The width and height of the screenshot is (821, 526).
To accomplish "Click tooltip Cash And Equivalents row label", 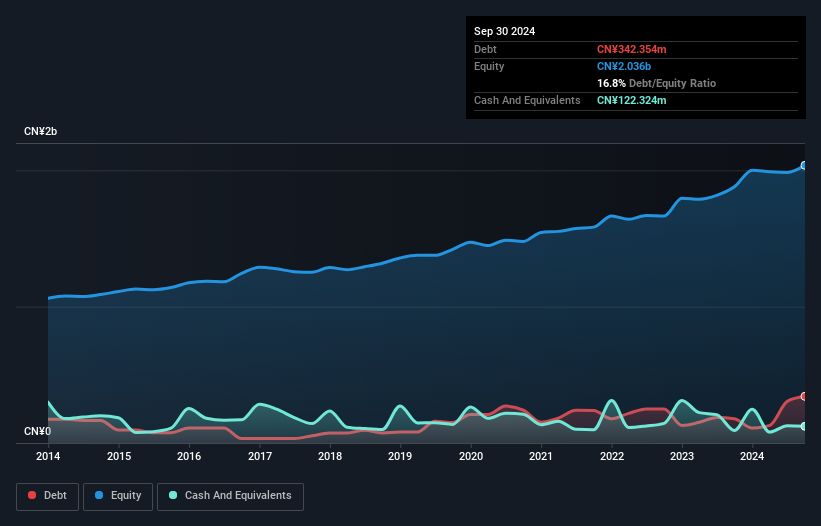I will point(527,100).
